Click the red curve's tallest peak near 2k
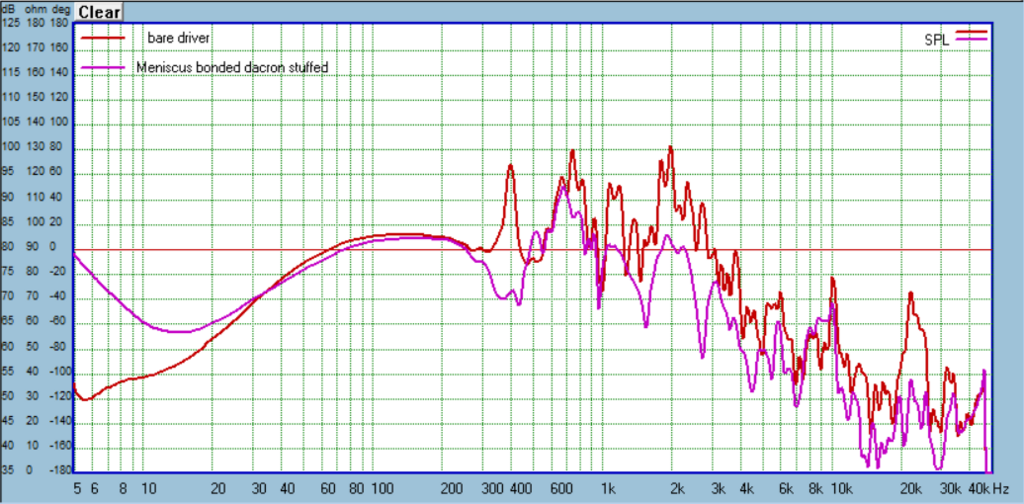 click(670, 148)
